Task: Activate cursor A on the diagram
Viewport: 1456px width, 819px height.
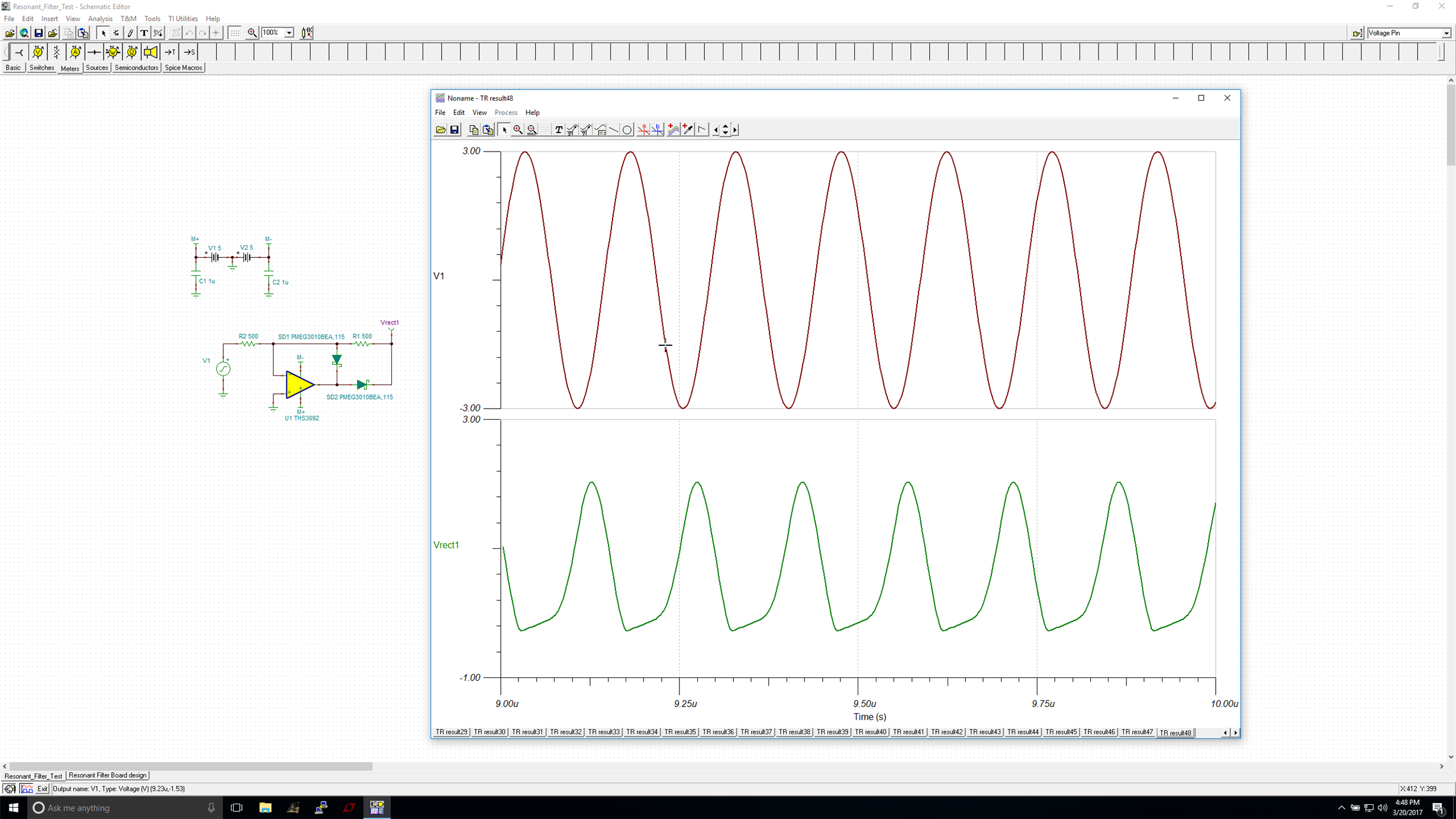Action: click(x=643, y=130)
